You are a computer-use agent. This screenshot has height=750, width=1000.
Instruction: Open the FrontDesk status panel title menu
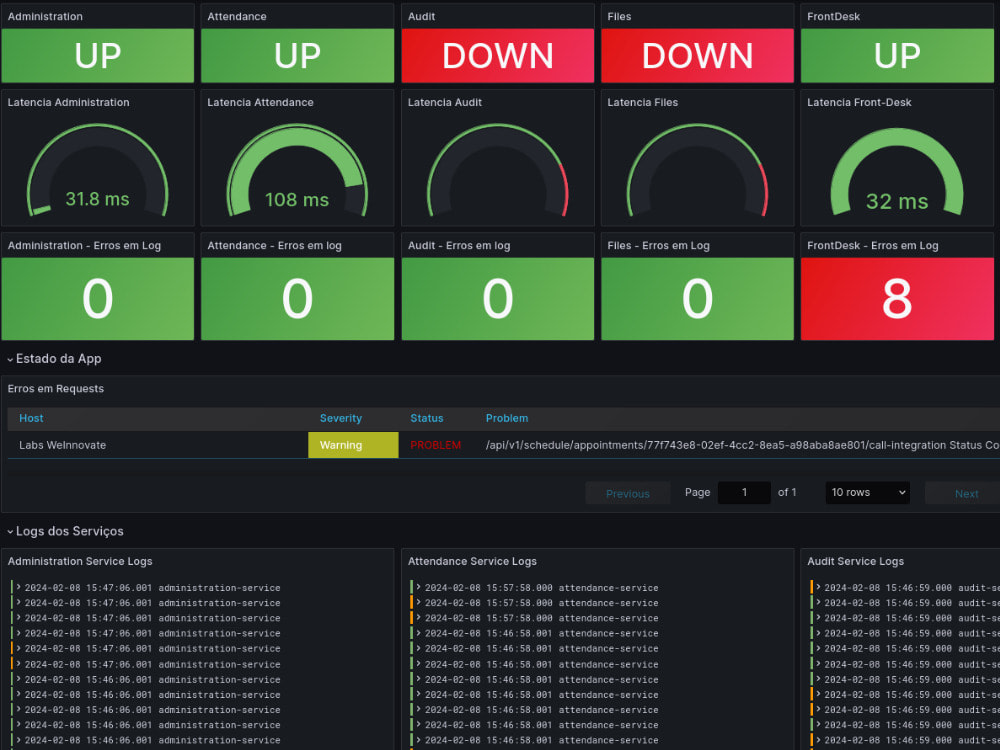pyautogui.click(x=834, y=17)
